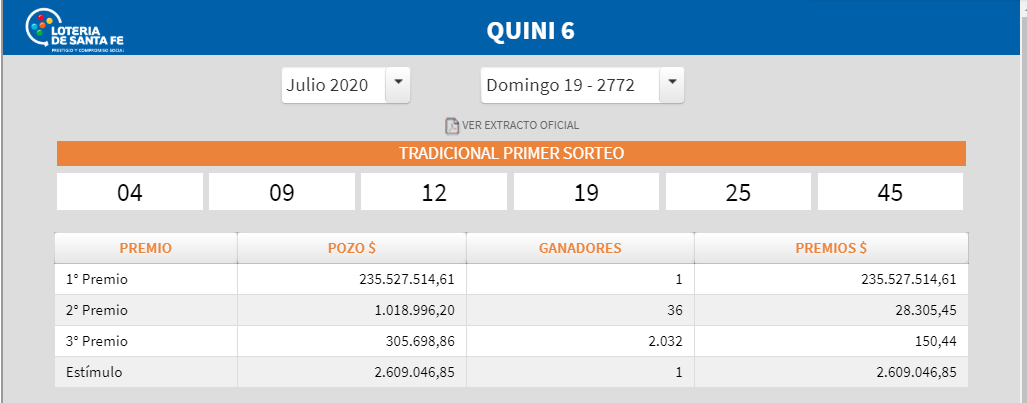Click the Domingo 19 - 2772 field

coord(569,85)
